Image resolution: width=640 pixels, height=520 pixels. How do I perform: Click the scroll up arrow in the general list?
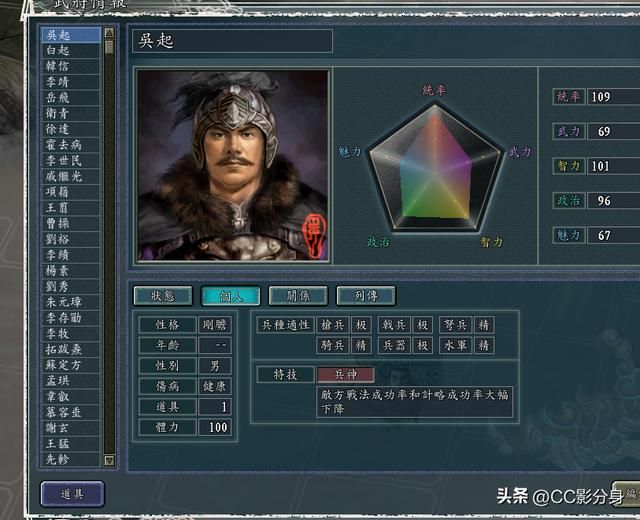pos(109,33)
